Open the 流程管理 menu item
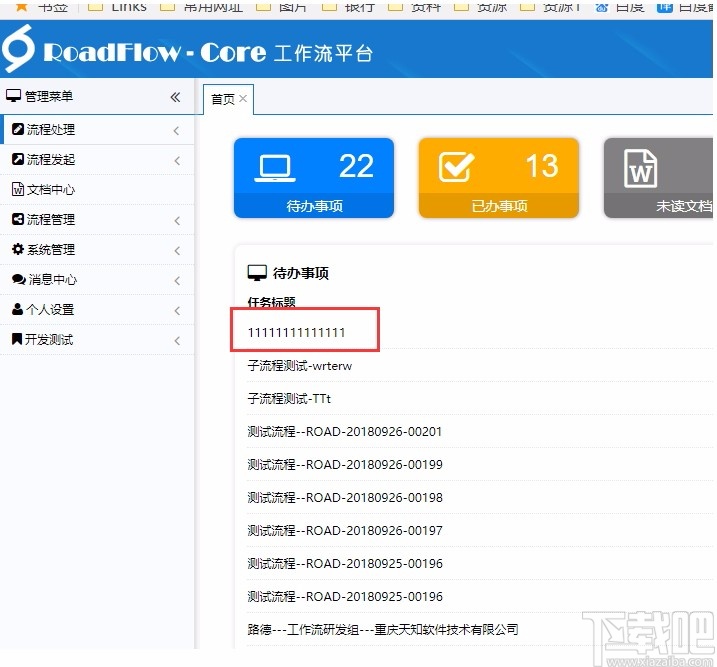 (97, 219)
